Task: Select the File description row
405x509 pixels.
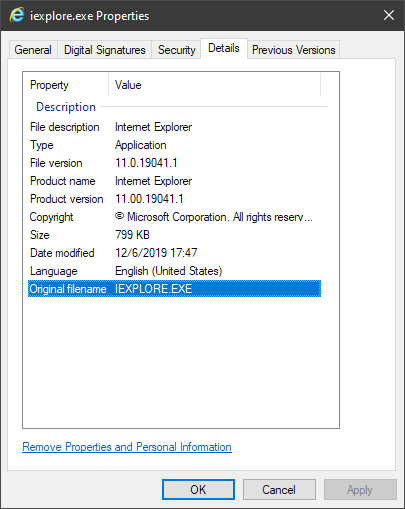Action: point(174,127)
